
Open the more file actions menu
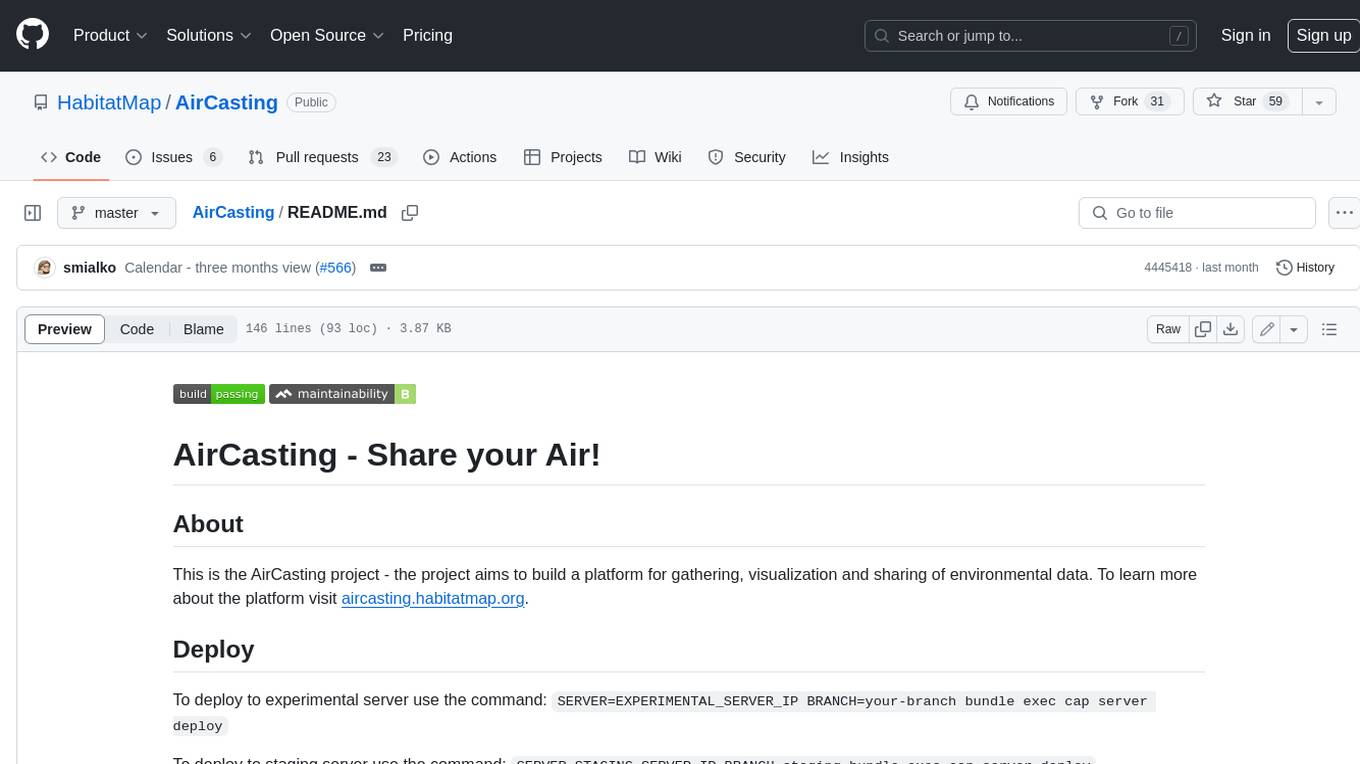pos(1344,213)
